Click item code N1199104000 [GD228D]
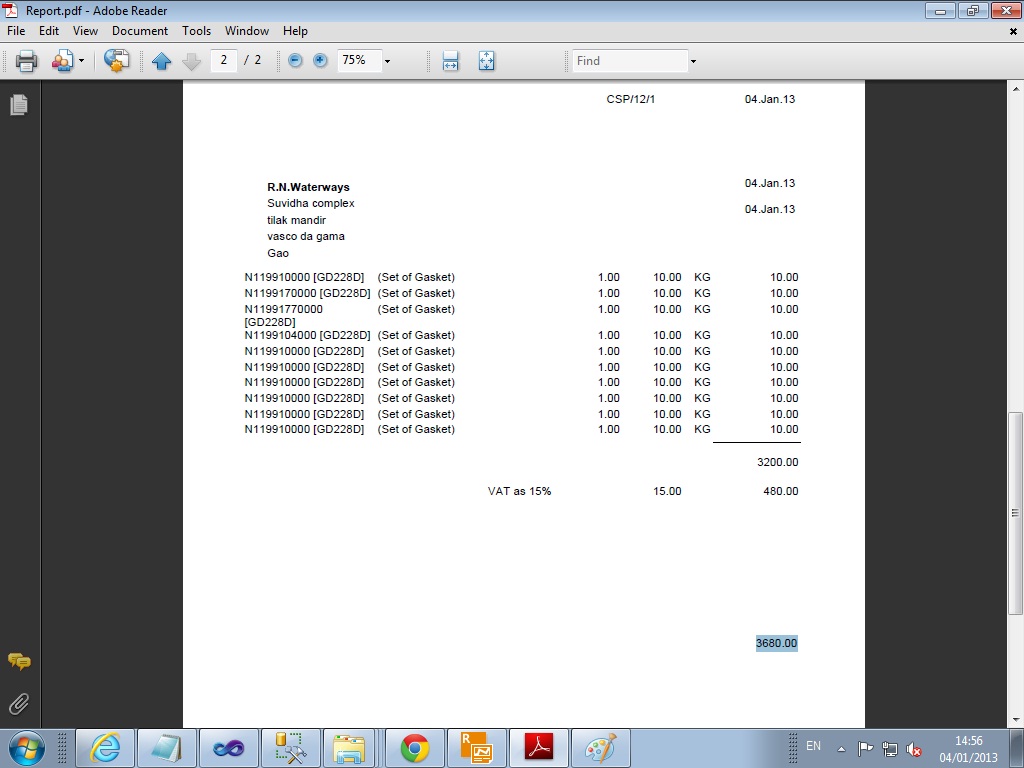The height and width of the screenshot is (768, 1024). pos(307,335)
